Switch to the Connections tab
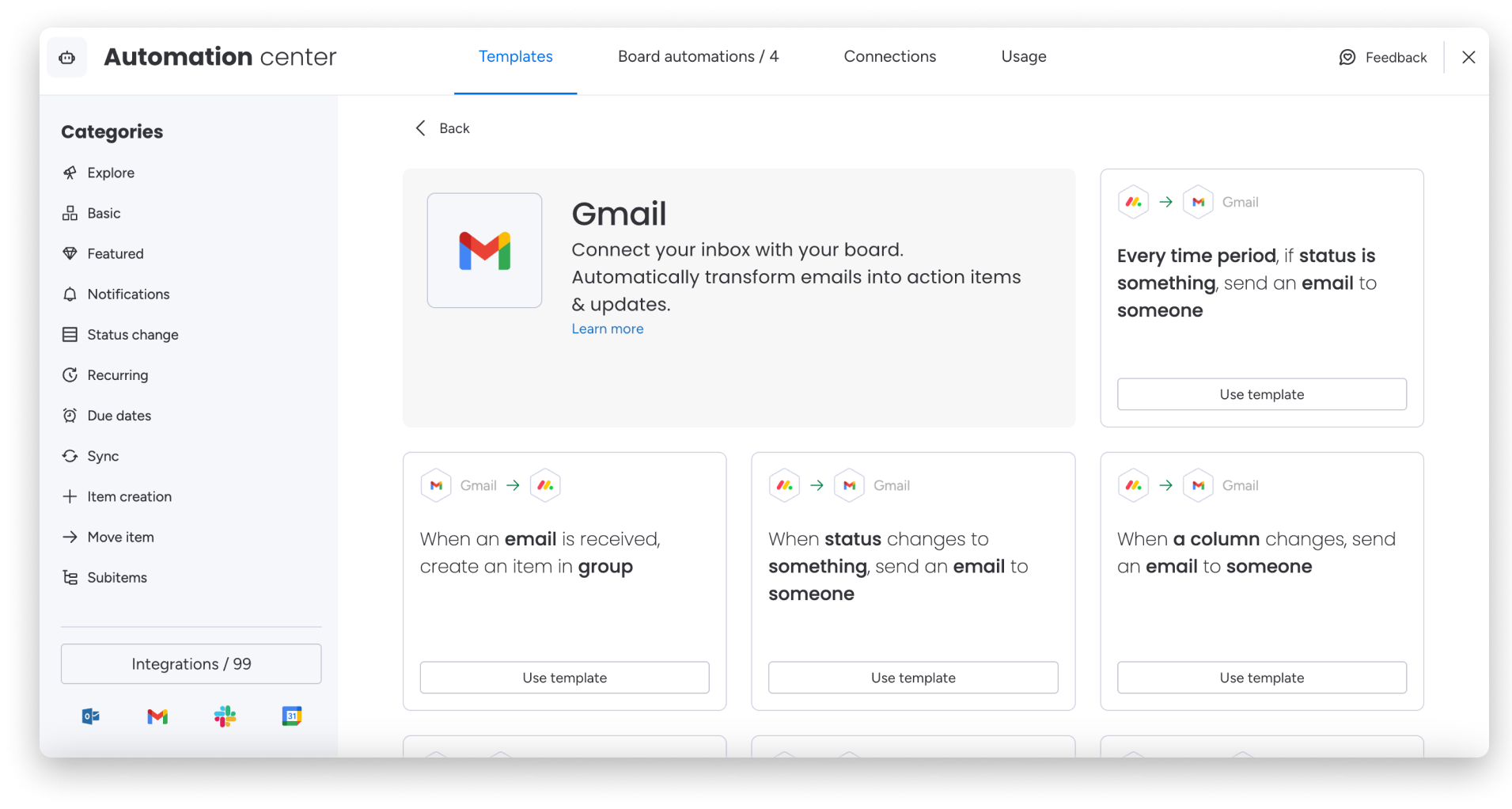1512x809 pixels. coord(889,56)
